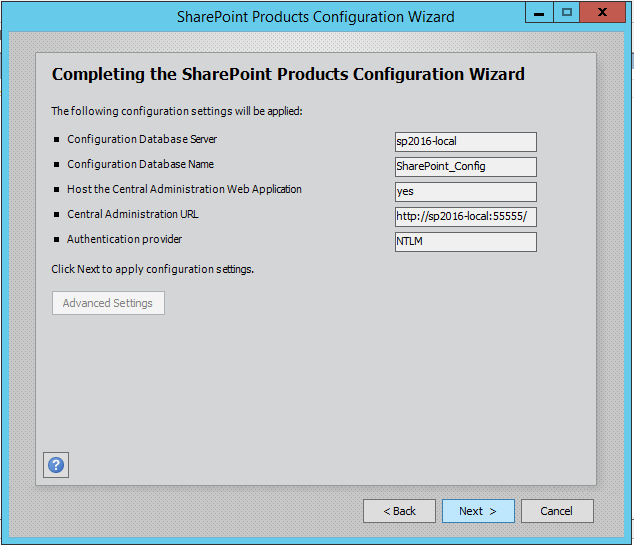Close the SharePoint wizard window
Screen dimensions: 634x545
[x=602, y=13]
